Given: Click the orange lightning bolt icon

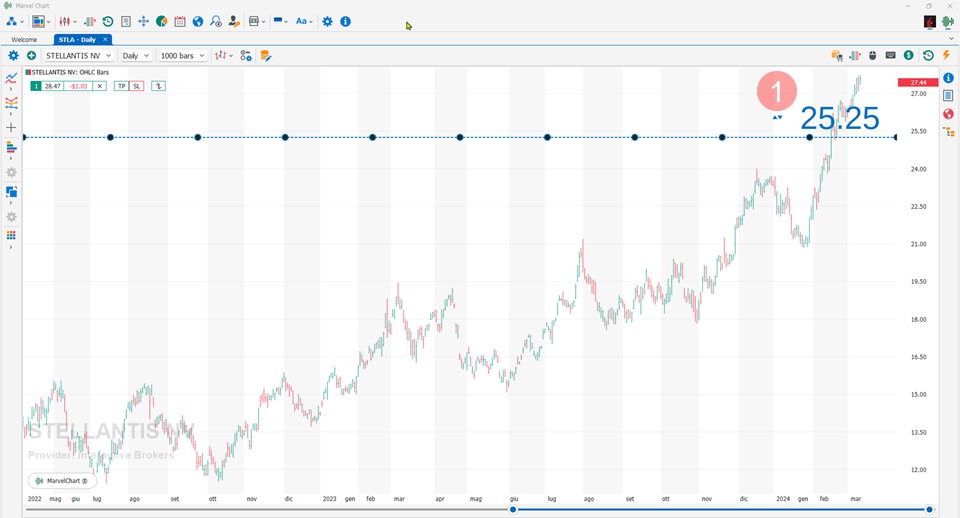Looking at the screenshot, I should tap(946, 56).
